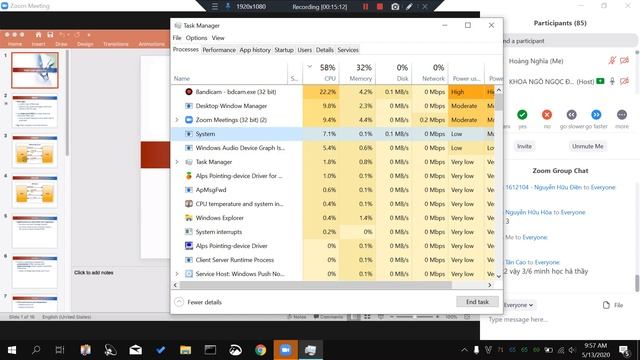Click Task Manager taskbar icon

310,350
